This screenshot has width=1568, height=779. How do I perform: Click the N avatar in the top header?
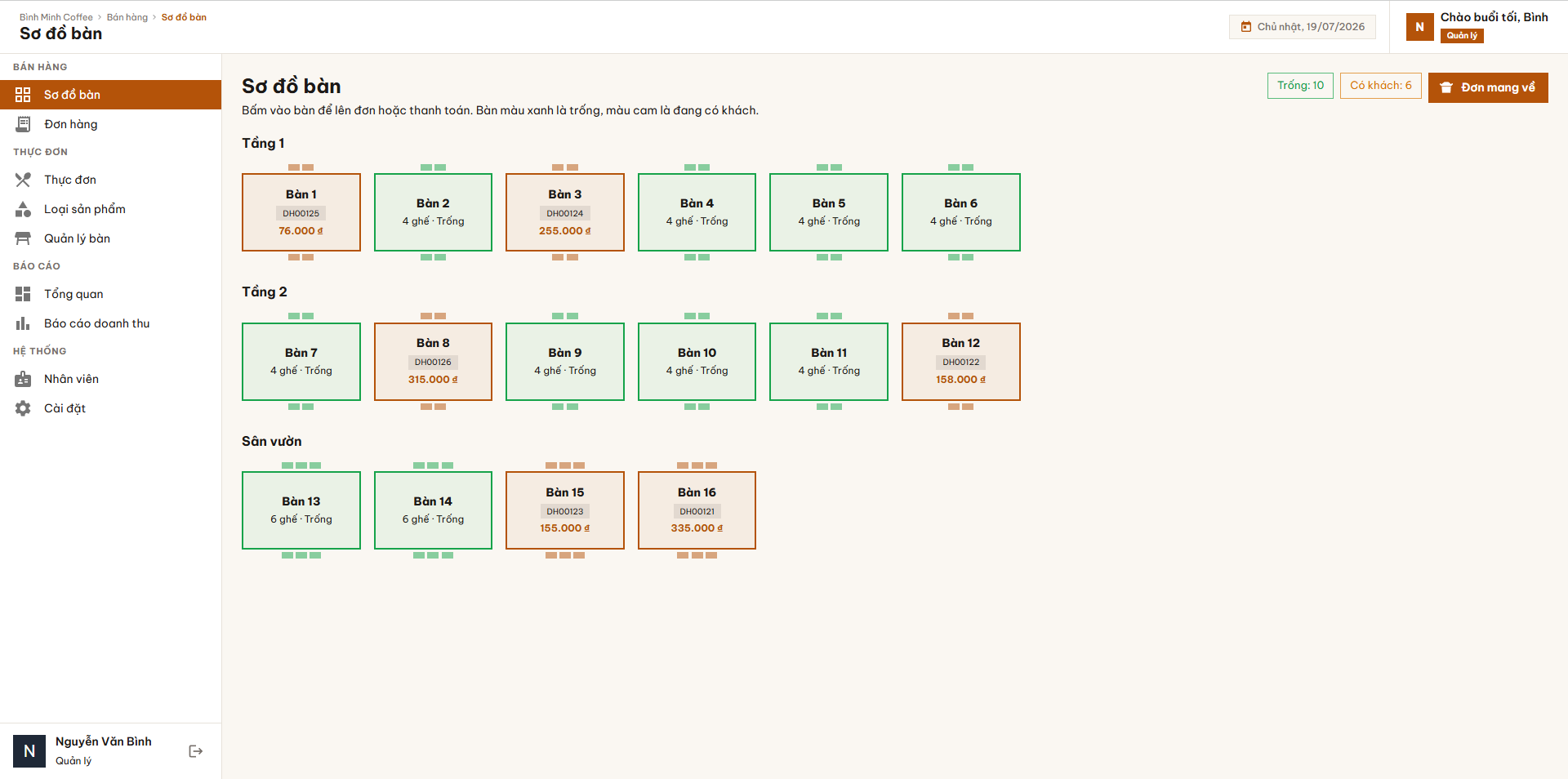[x=1419, y=27]
